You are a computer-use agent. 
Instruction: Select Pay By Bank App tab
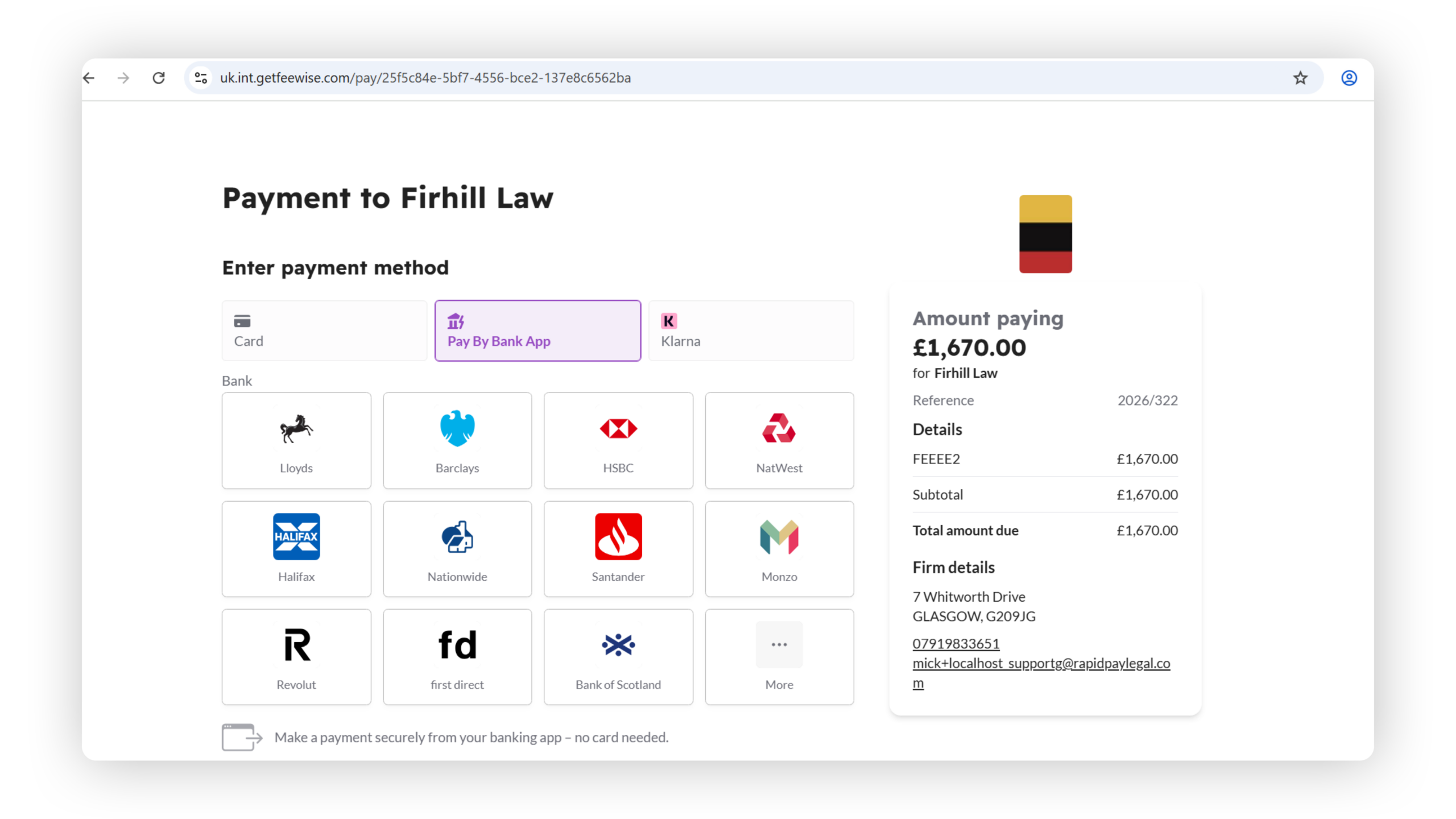click(537, 330)
